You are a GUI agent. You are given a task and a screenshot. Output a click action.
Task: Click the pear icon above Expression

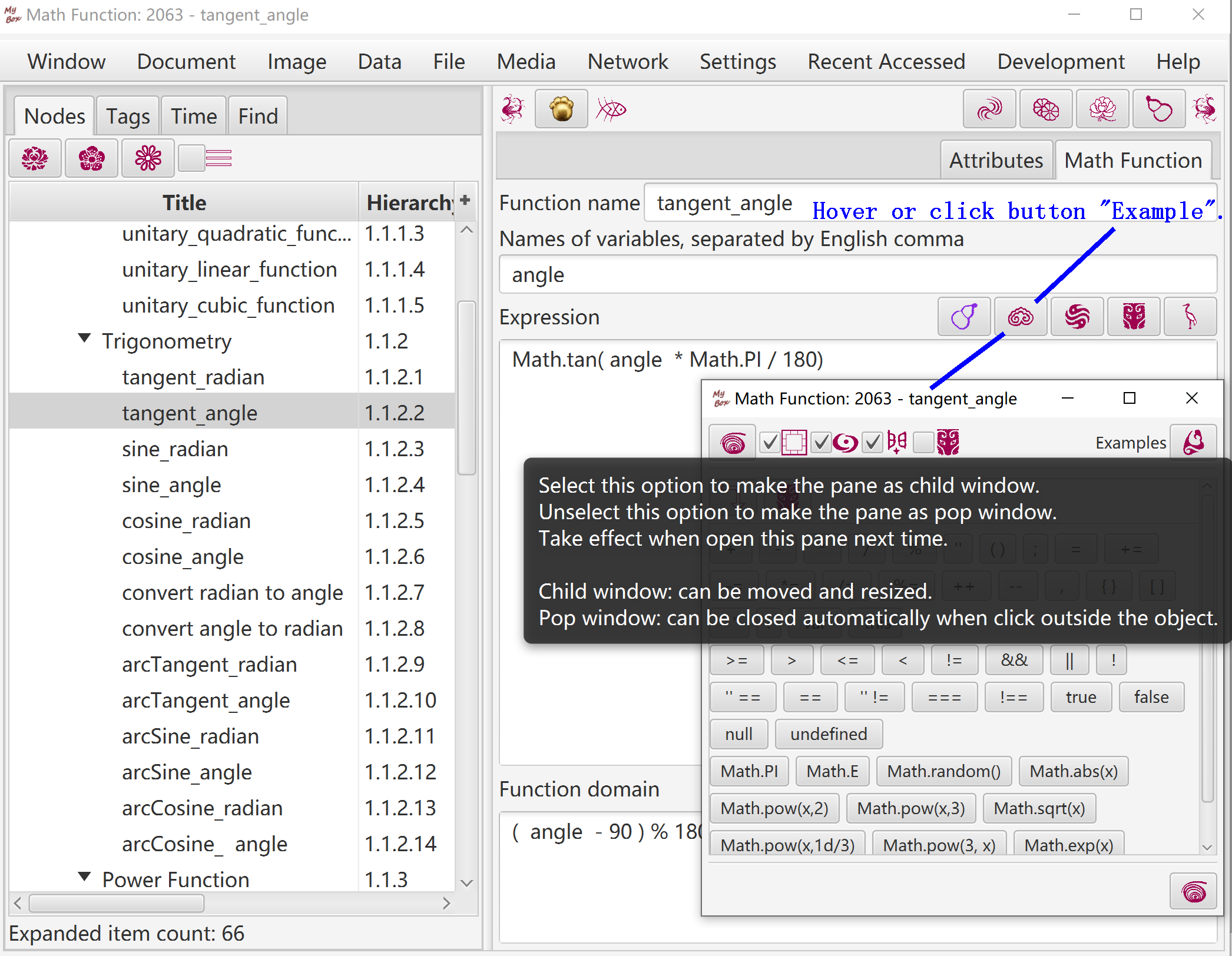[x=964, y=317]
